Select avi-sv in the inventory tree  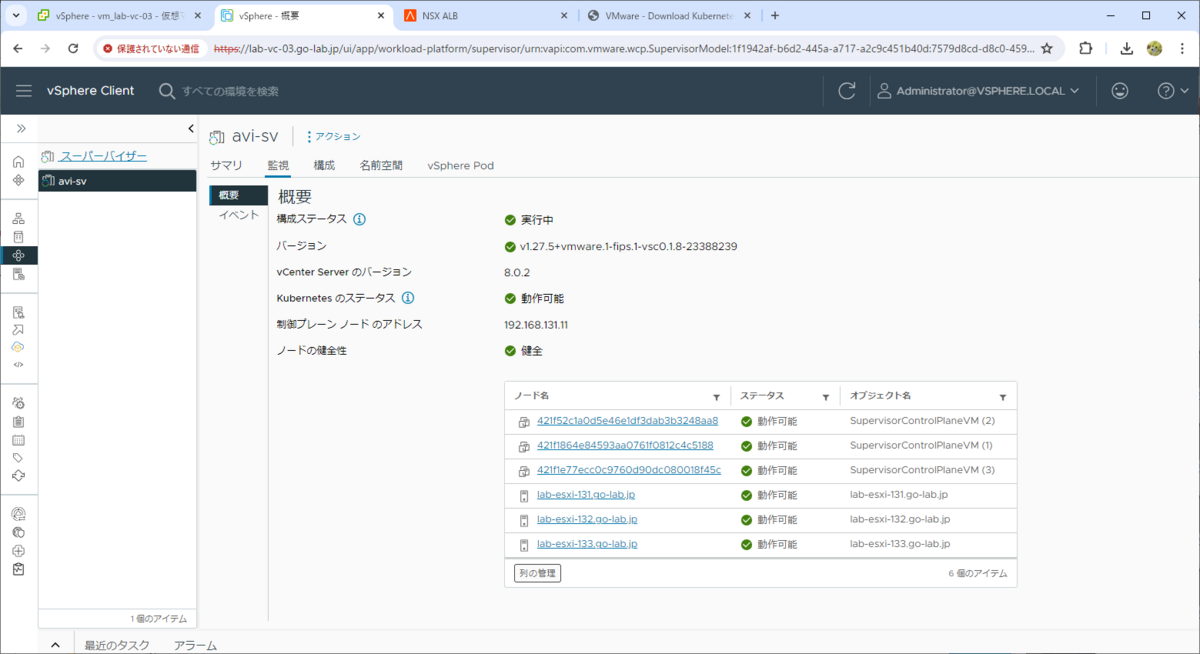[117, 181]
